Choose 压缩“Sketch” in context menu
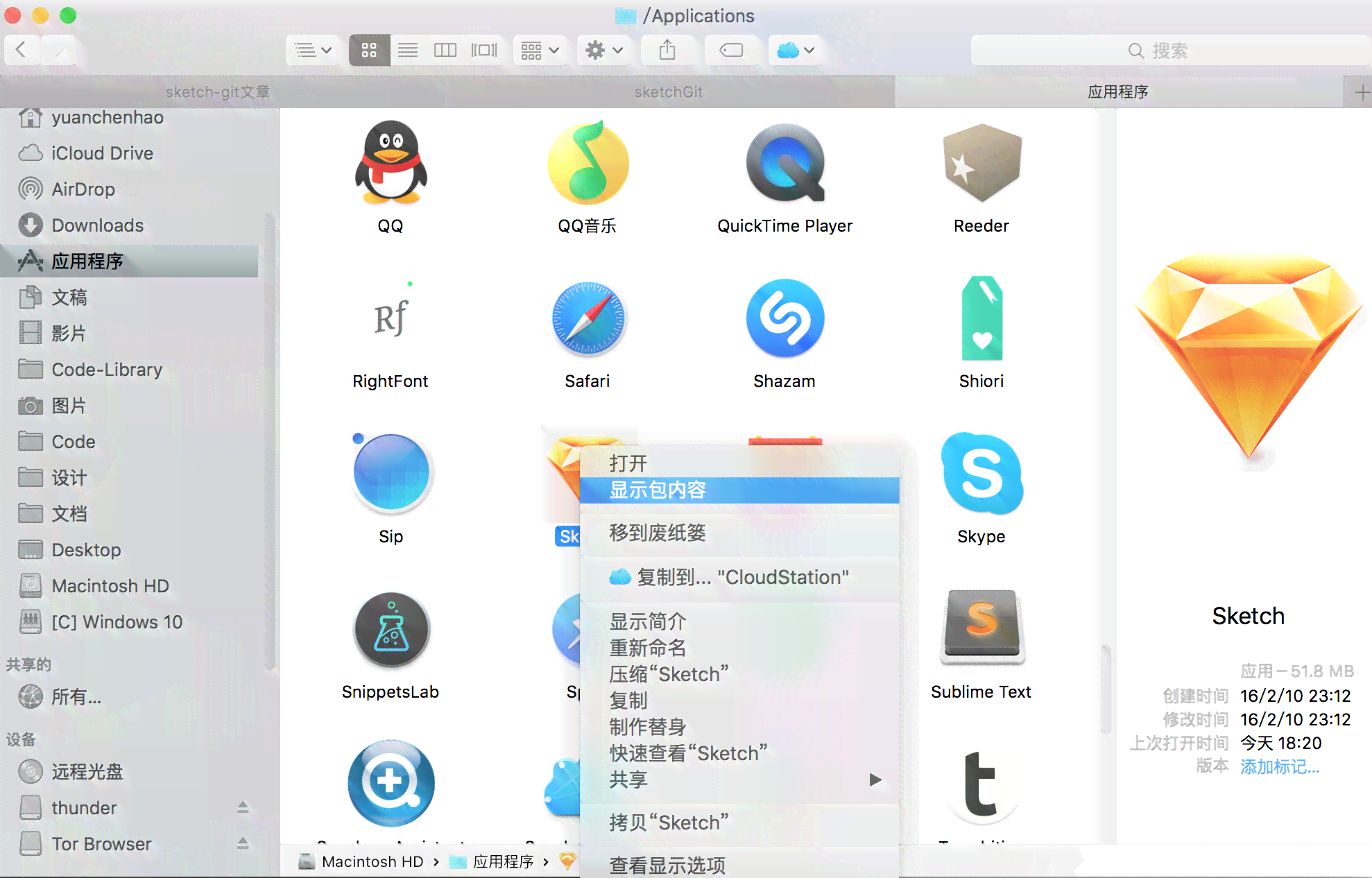 [x=739, y=674]
